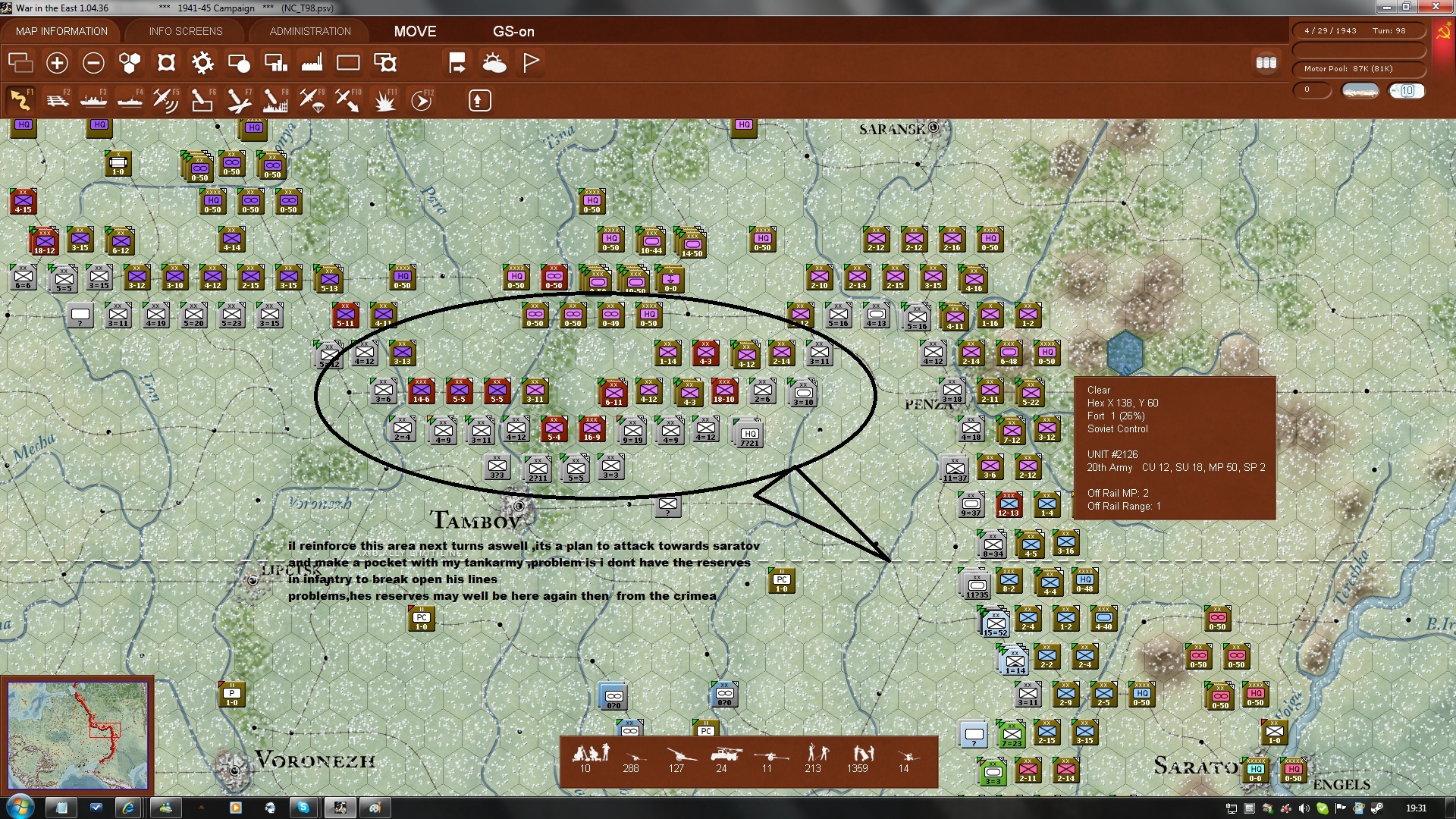Viewport: 1456px width, 819px height.
Task: Select the F6 bomb unit icon
Action: (202, 100)
